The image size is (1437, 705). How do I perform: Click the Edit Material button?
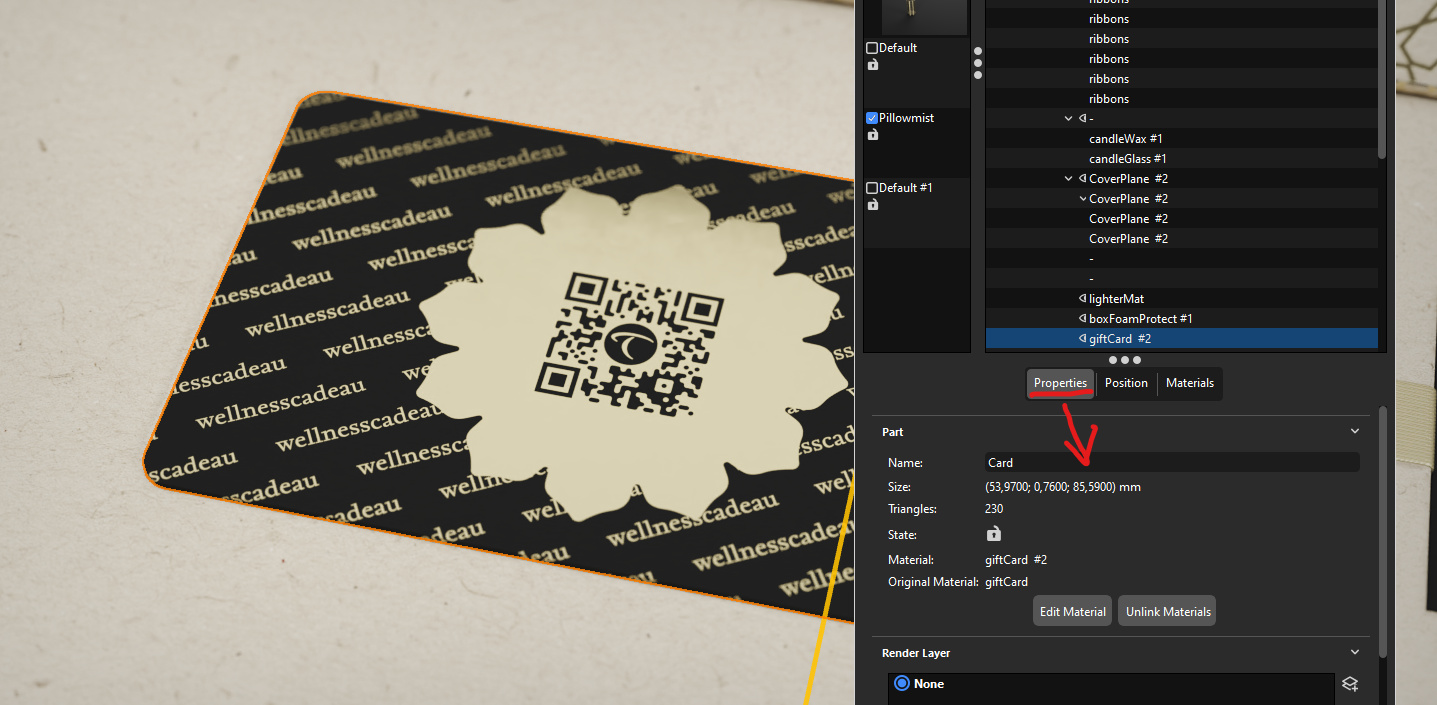click(1072, 612)
